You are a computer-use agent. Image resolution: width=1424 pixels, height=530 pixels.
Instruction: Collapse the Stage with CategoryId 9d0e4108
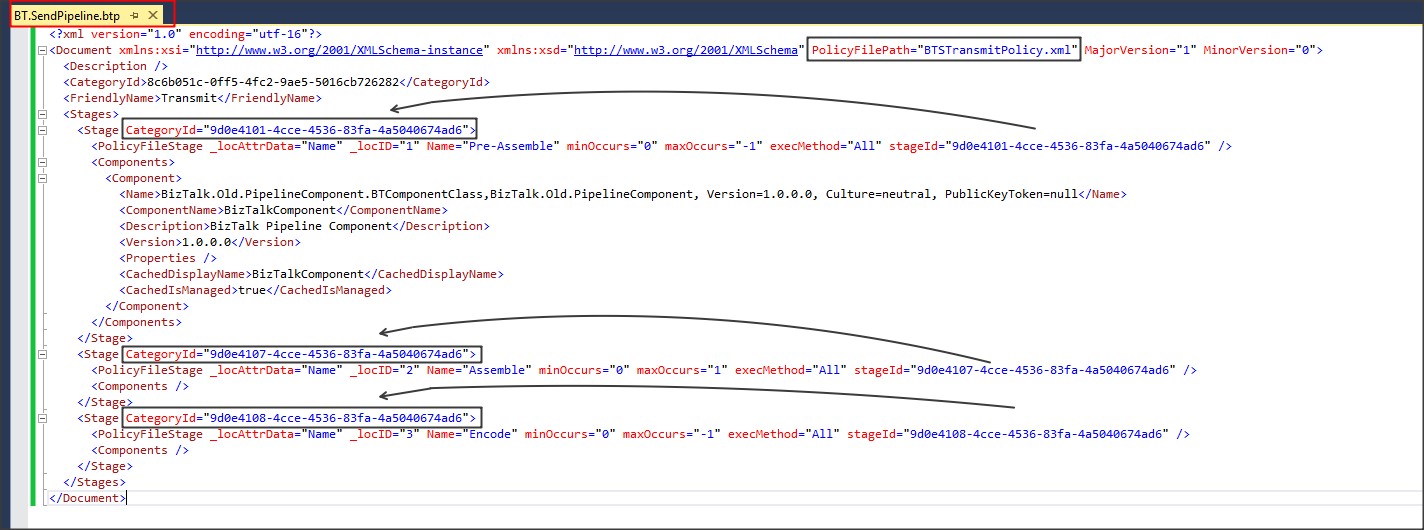point(42,418)
